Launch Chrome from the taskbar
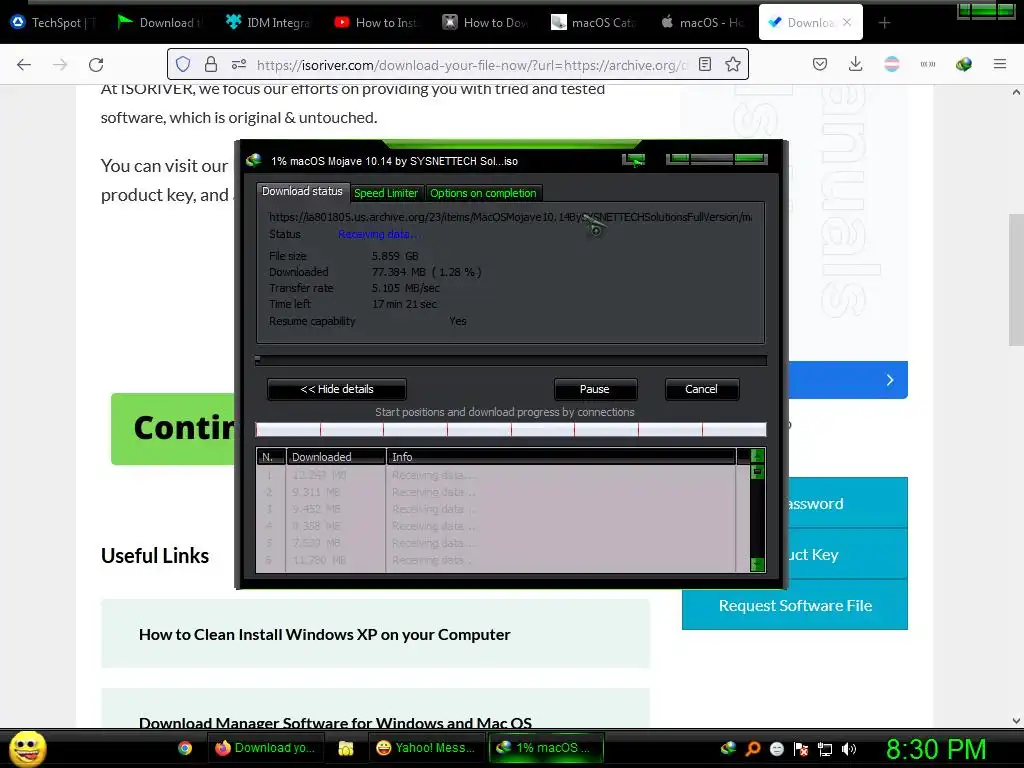The image size is (1024, 768). (185, 748)
